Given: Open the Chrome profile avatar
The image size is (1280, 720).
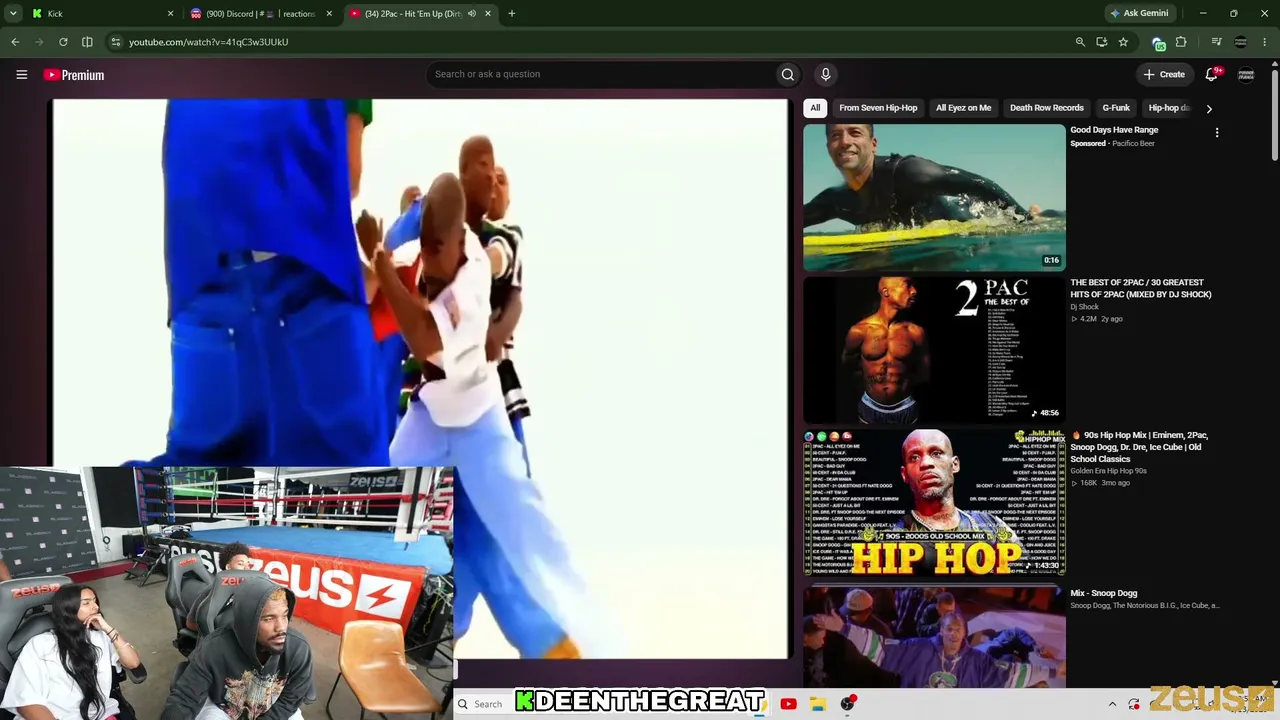Looking at the screenshot, I should coord(1241,42).
